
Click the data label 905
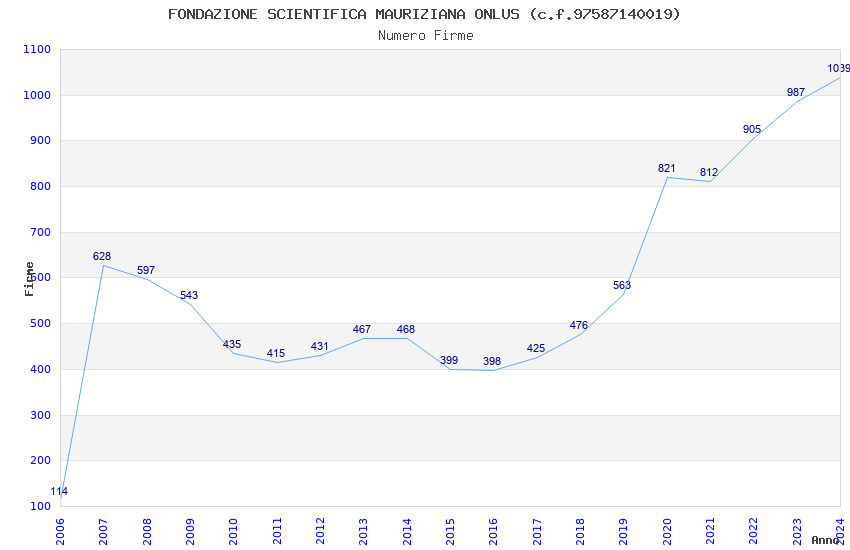click(x=752, y=130)
